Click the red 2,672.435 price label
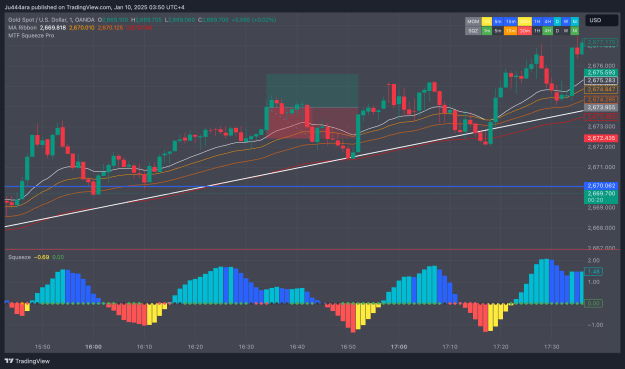This screenshot has height=369, width=625. [x=601, y=138]
